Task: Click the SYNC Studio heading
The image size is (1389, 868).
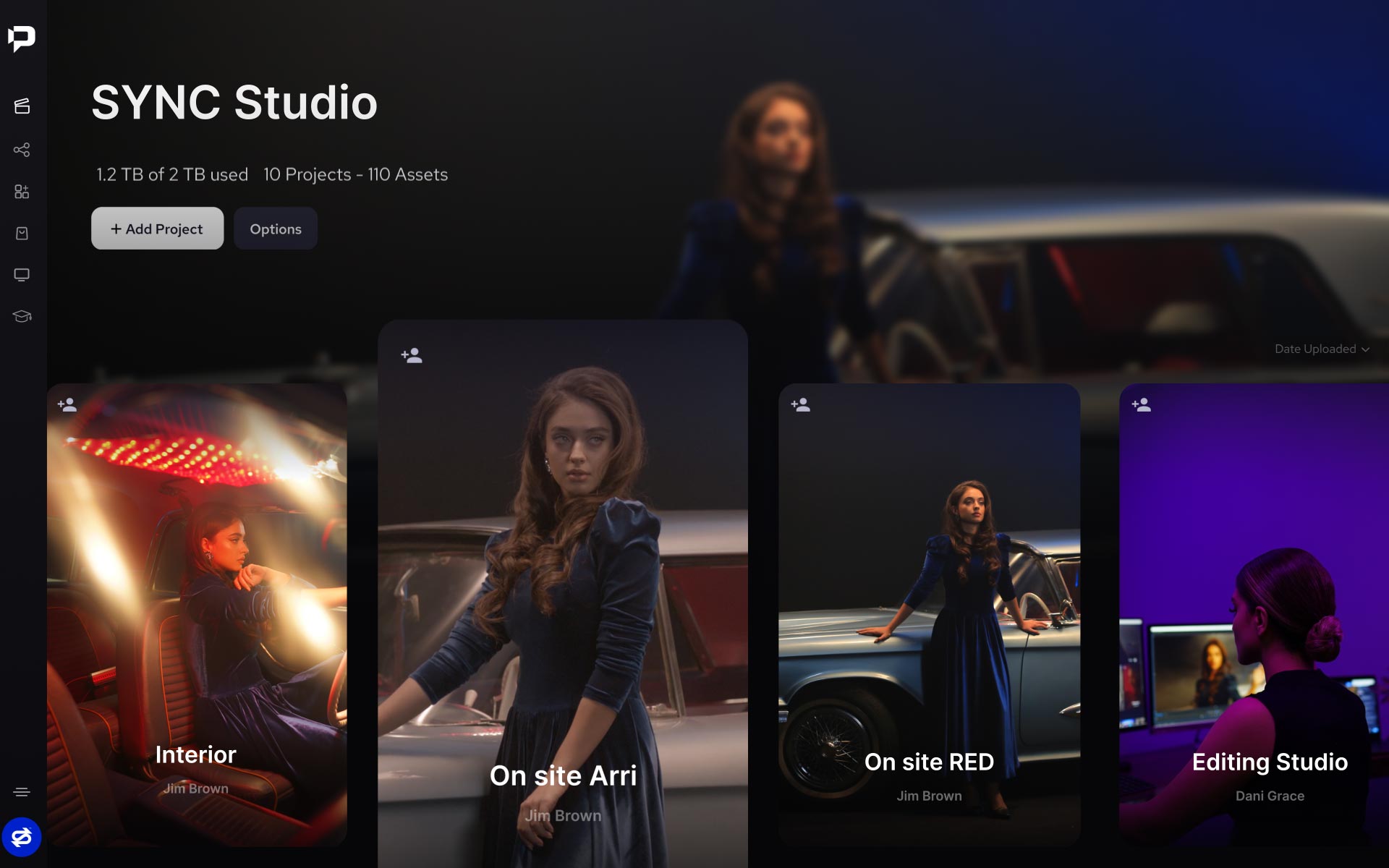Action: point(234,102)
